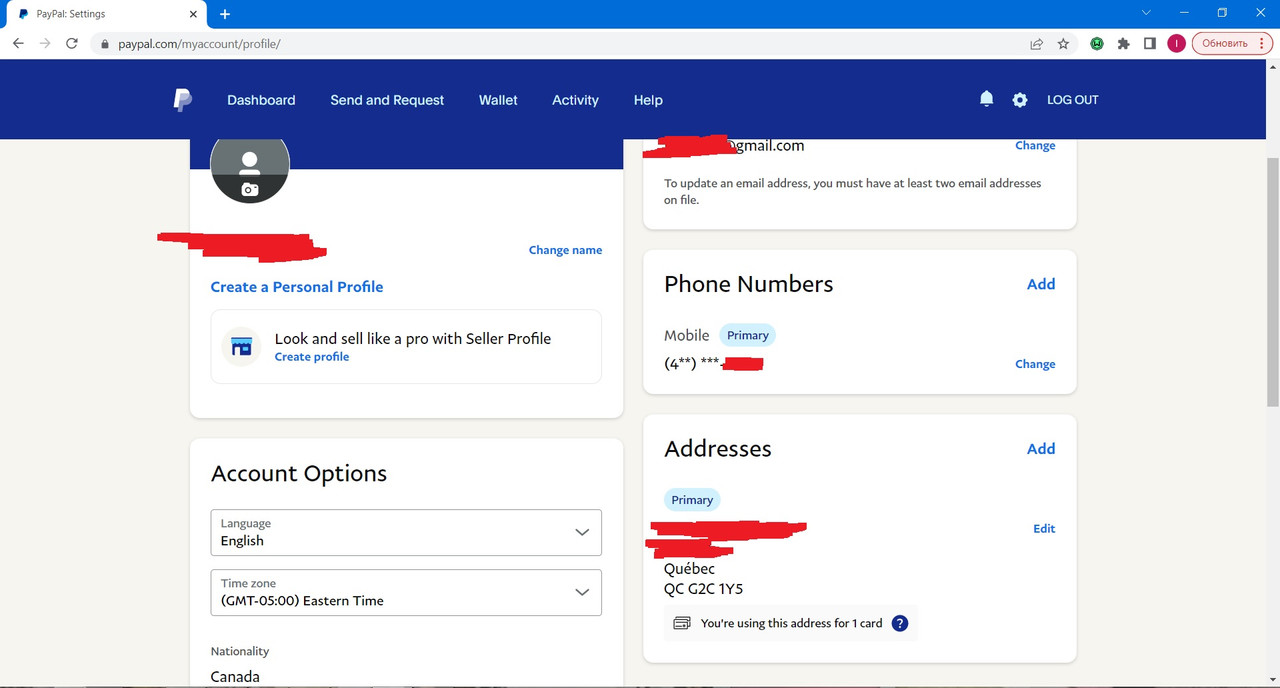
Task: Click Create a Personal Profile link
Action: (x=297, y=287)
